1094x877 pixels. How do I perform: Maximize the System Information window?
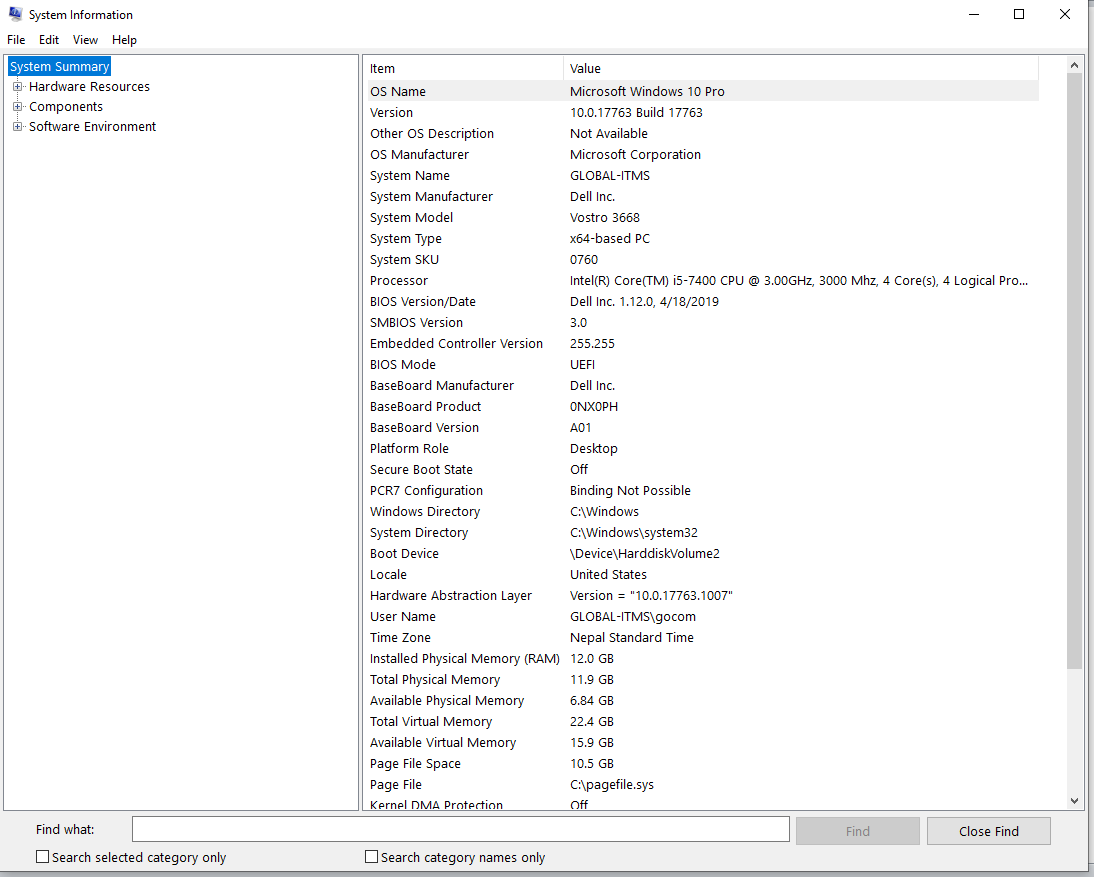(1019, 15)
